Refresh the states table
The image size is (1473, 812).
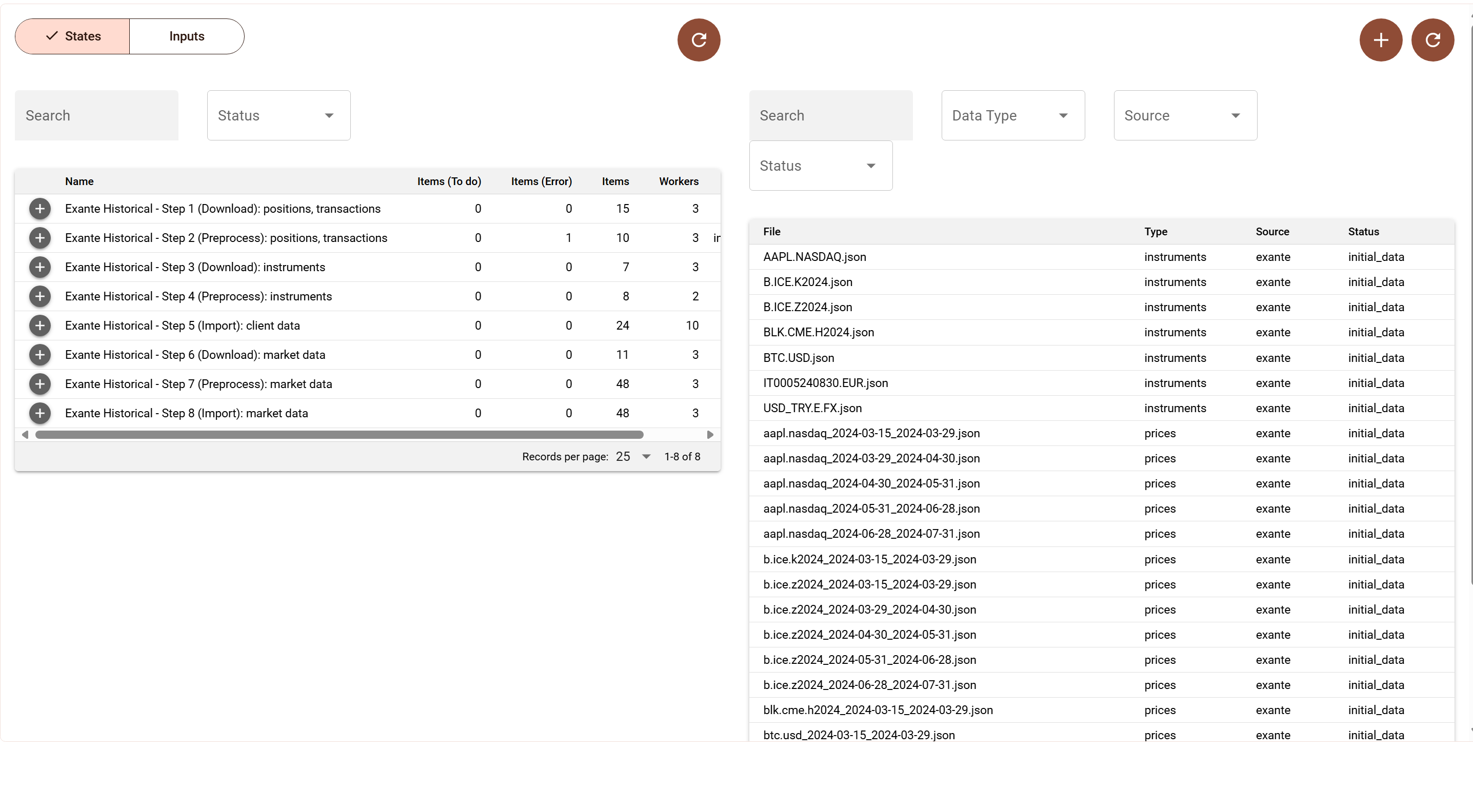[698, 40]
